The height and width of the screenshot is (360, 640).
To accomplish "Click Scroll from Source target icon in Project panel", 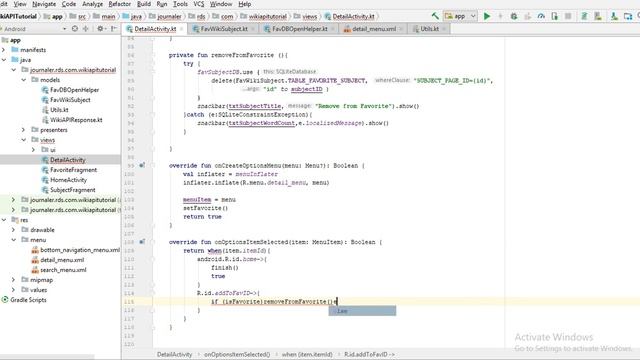I will (75, 29).
